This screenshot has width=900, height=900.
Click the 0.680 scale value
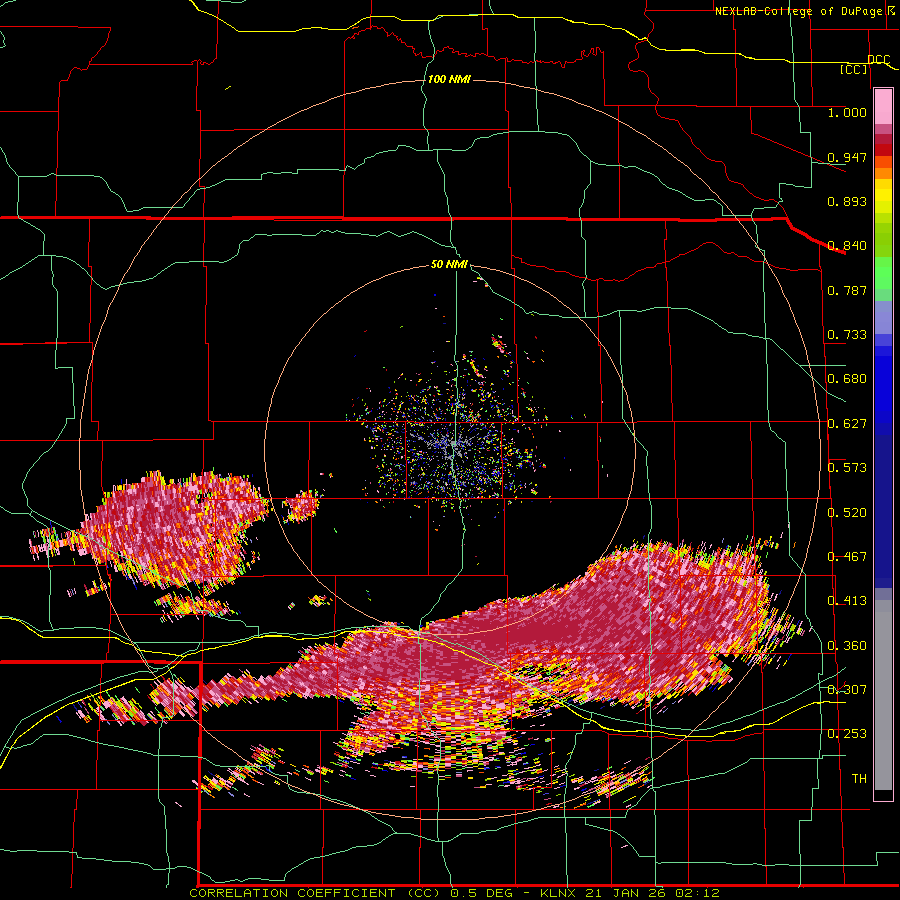coord(847,379)
